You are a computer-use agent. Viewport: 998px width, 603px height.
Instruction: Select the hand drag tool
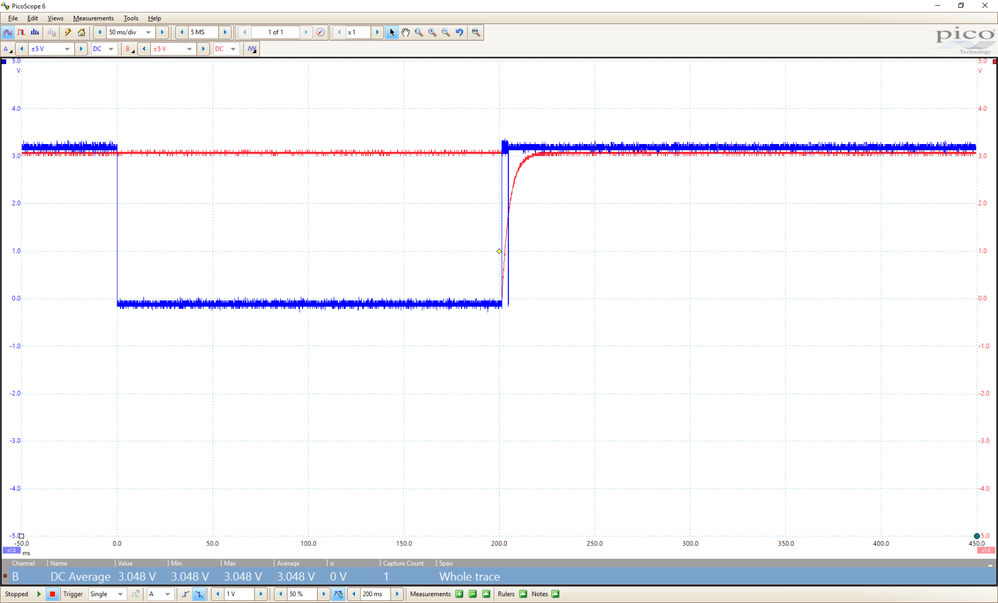405,32
